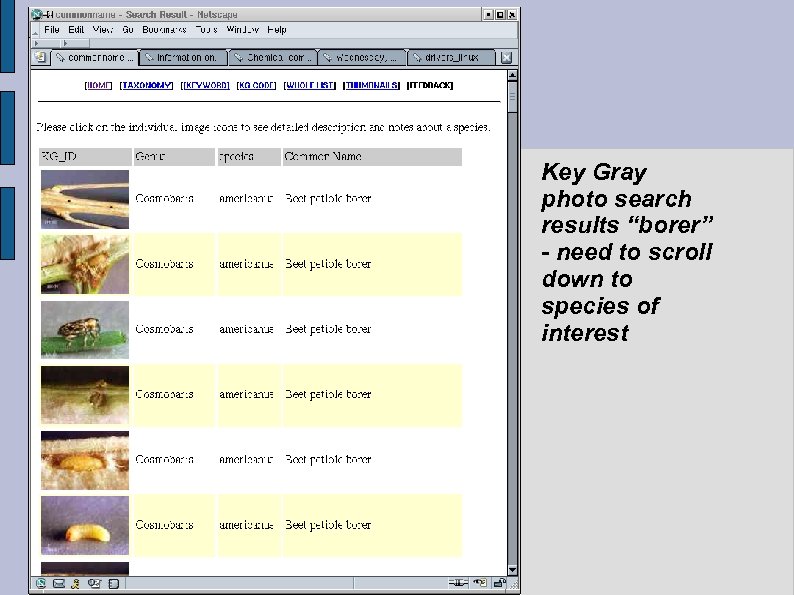Viewport: 794px width, 595px height.
Task: Follow the FEEDBACK link
Action: coord(430,86)
